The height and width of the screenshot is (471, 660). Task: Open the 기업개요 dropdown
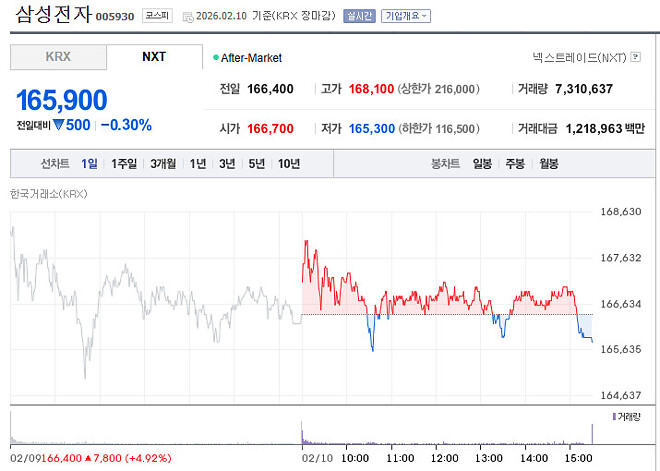406,16
